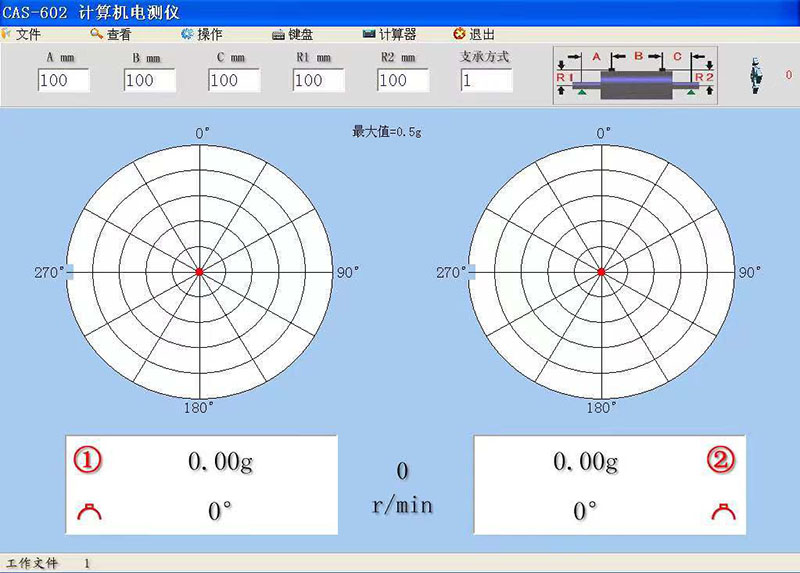
Task: Click the R2 mm input field
Action: point(403,80)
